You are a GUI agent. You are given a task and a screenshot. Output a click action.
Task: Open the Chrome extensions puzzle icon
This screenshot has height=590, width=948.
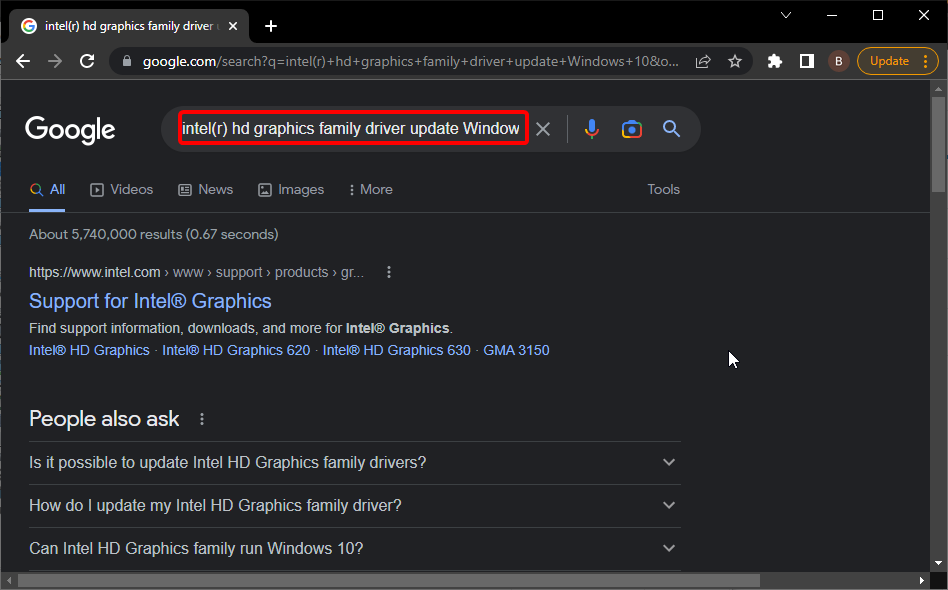(x=774, y=61)
